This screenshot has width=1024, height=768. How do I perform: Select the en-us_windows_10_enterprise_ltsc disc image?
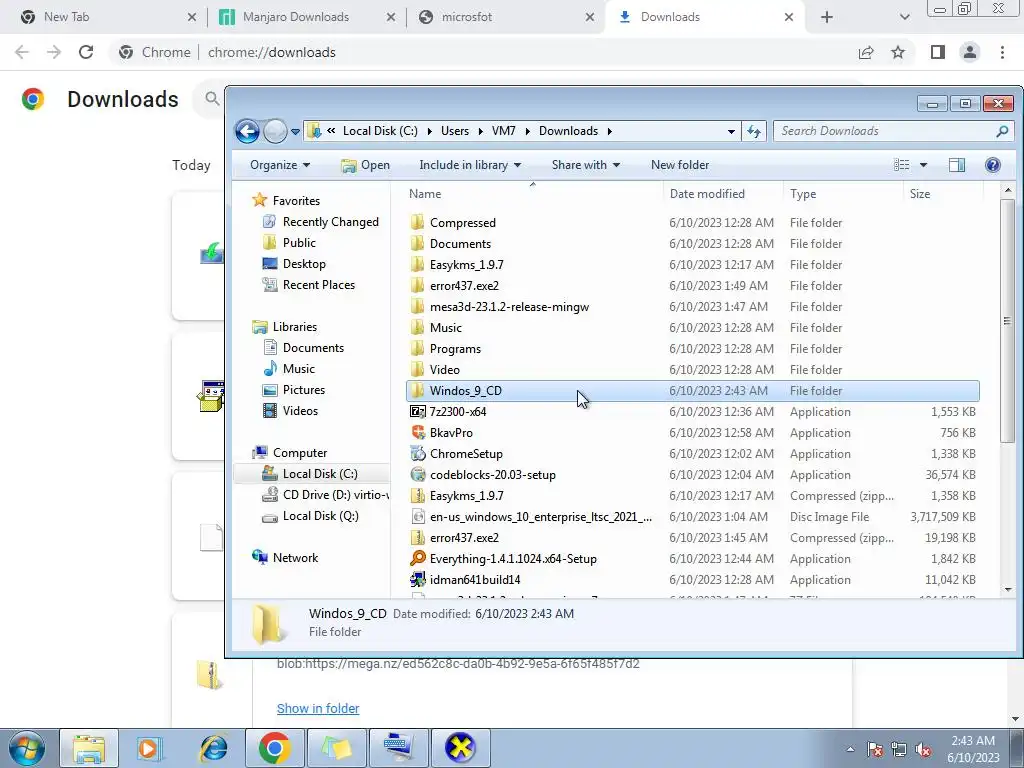tap(540, 517)
